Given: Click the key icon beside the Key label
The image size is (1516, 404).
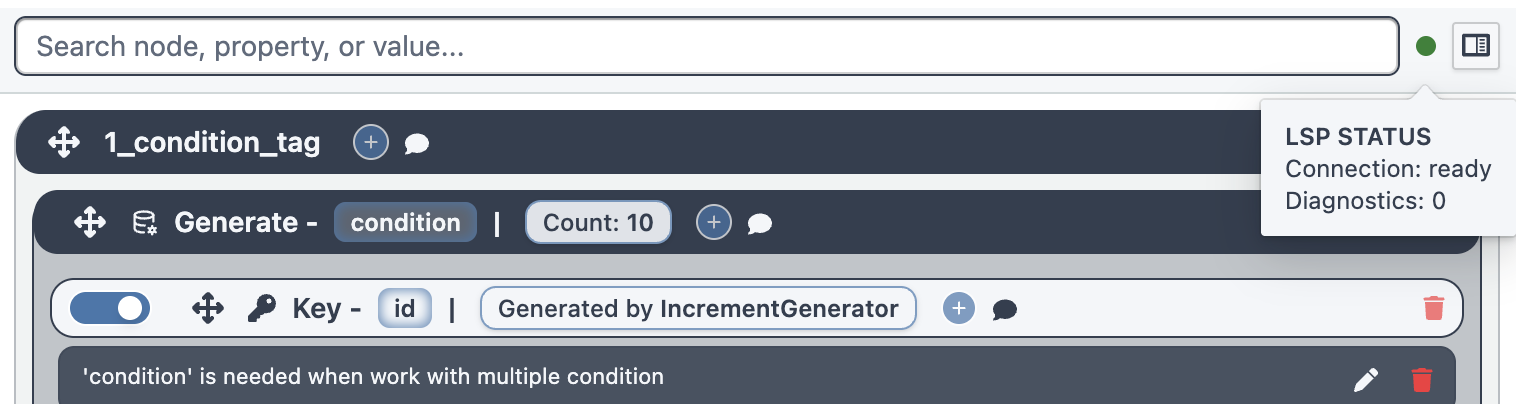Looking at the screenshot, I should (x=261, y=309).
